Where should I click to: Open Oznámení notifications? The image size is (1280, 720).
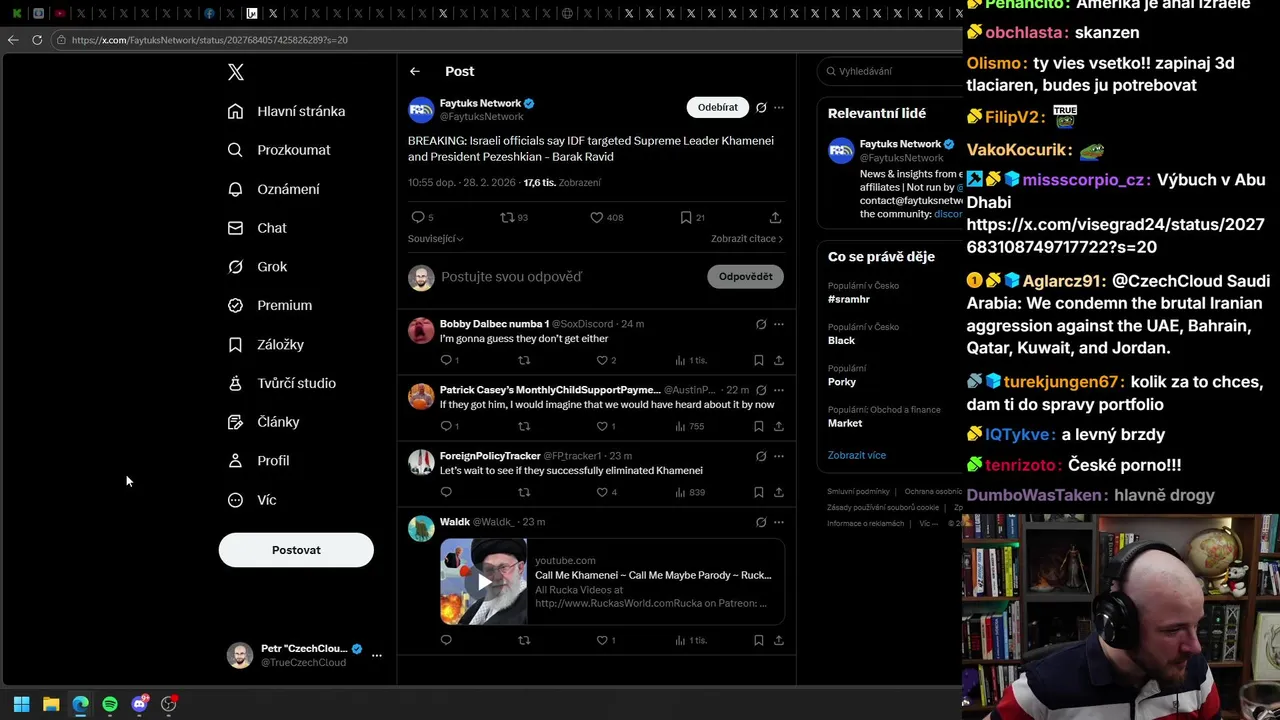(274, 189)
